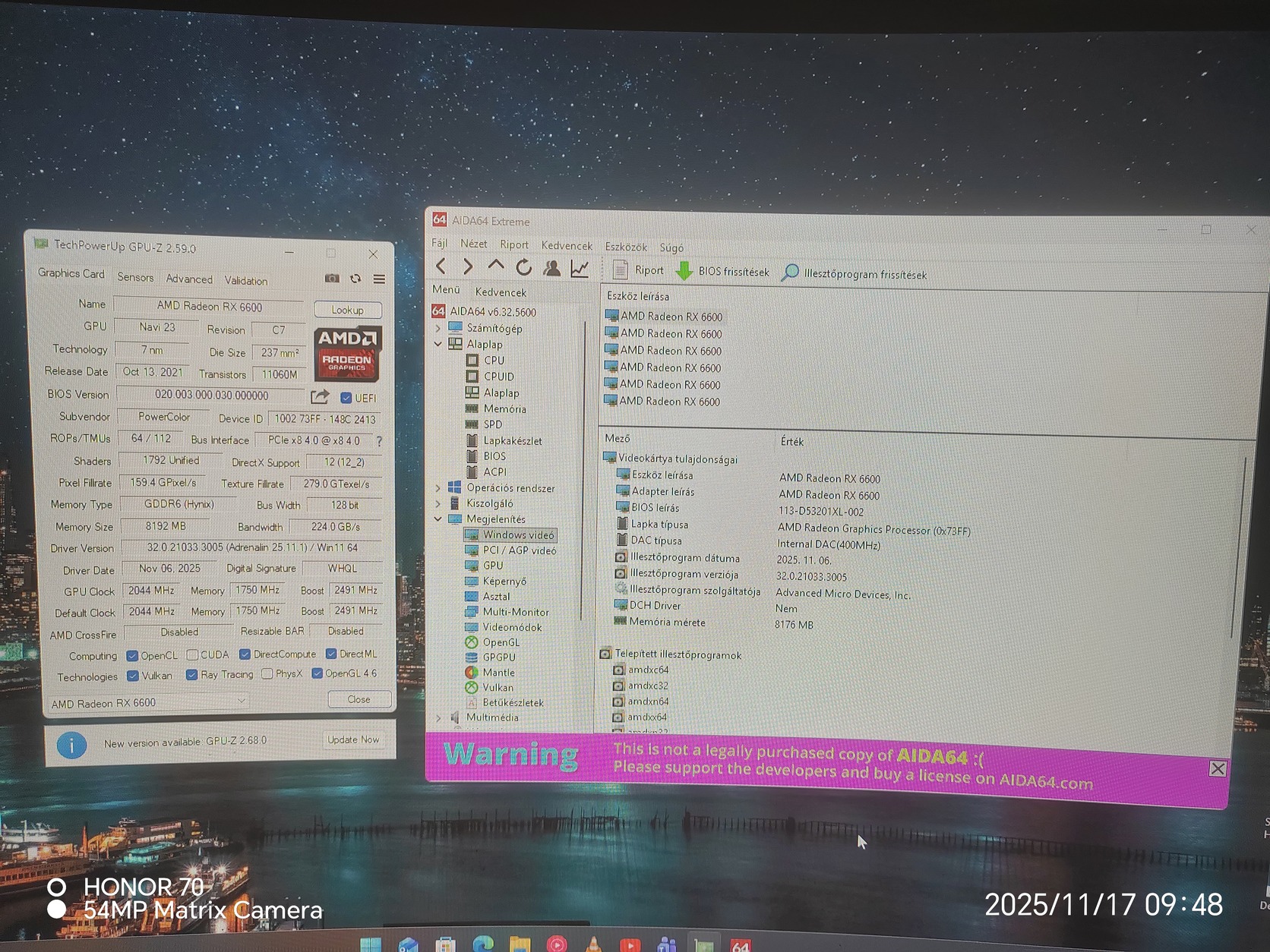Select Képernyő in the AIDA64 tree

(x=495, y=582)
